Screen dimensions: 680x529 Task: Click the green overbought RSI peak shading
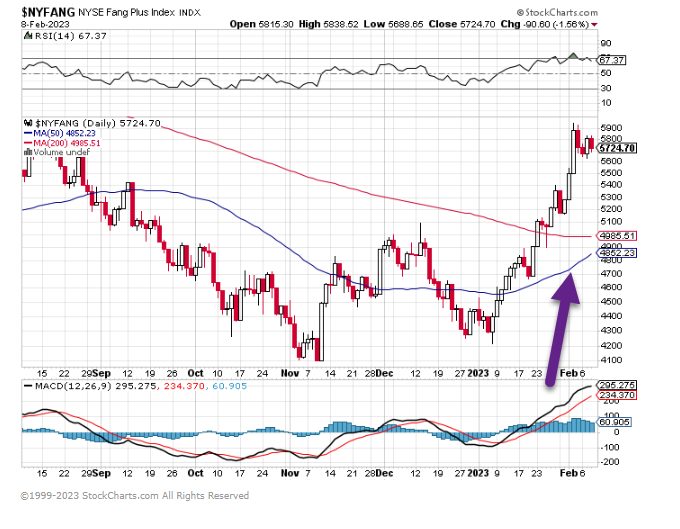573,56
